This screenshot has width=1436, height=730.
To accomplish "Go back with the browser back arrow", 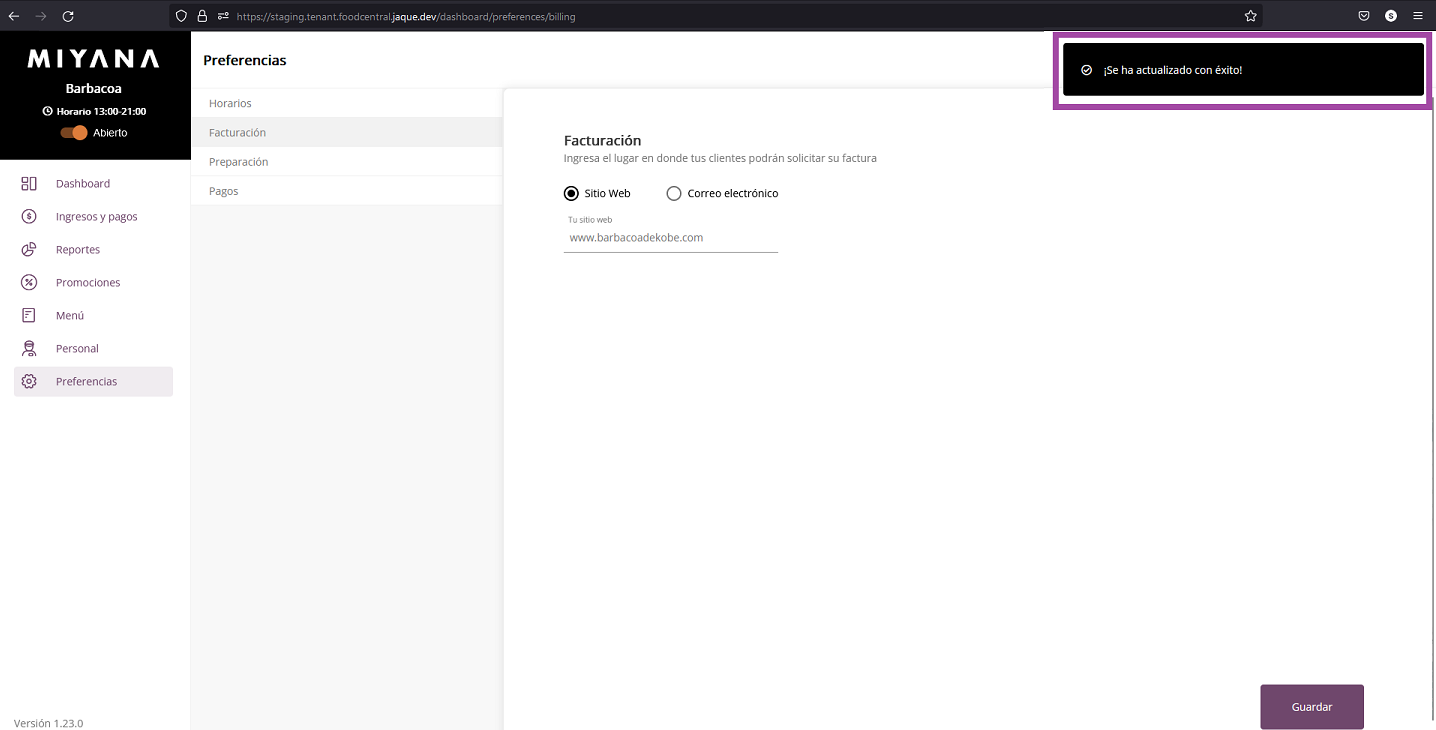I will click(x=14, y=16).
